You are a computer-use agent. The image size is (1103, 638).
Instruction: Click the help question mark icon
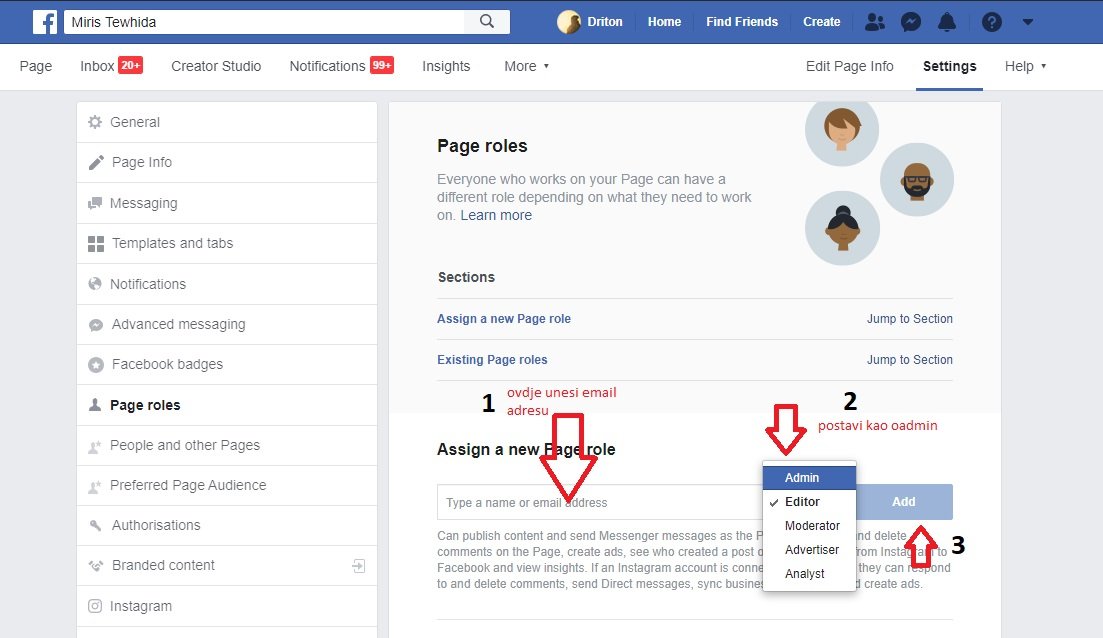pyautogui.click(x=991, y=22)
